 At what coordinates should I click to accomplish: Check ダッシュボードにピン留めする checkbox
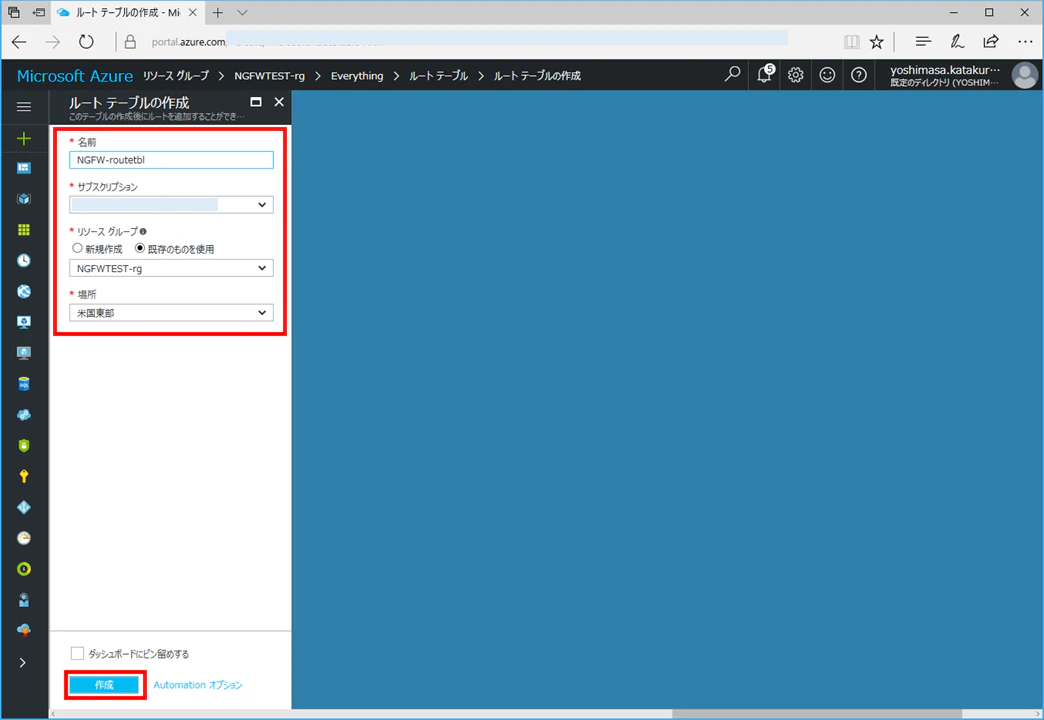(77, 653)
